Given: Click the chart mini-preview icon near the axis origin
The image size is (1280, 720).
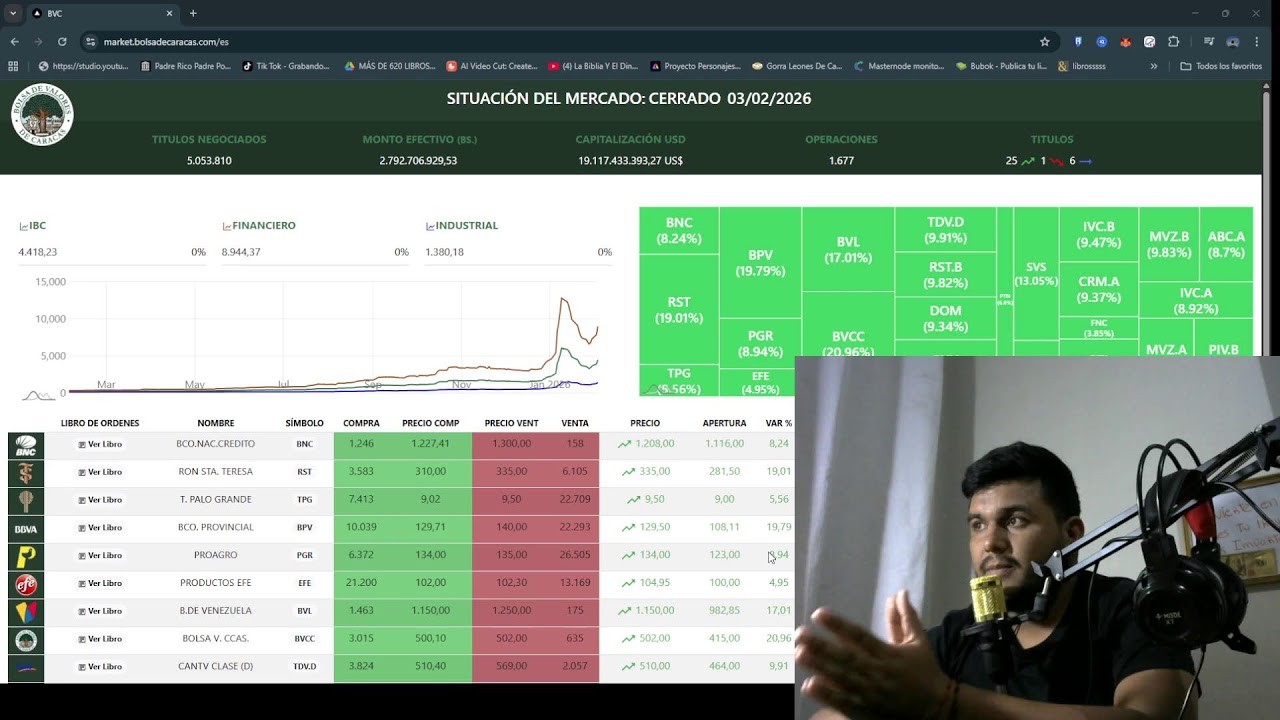Looking at the screenshot, I should coord(38,395).
